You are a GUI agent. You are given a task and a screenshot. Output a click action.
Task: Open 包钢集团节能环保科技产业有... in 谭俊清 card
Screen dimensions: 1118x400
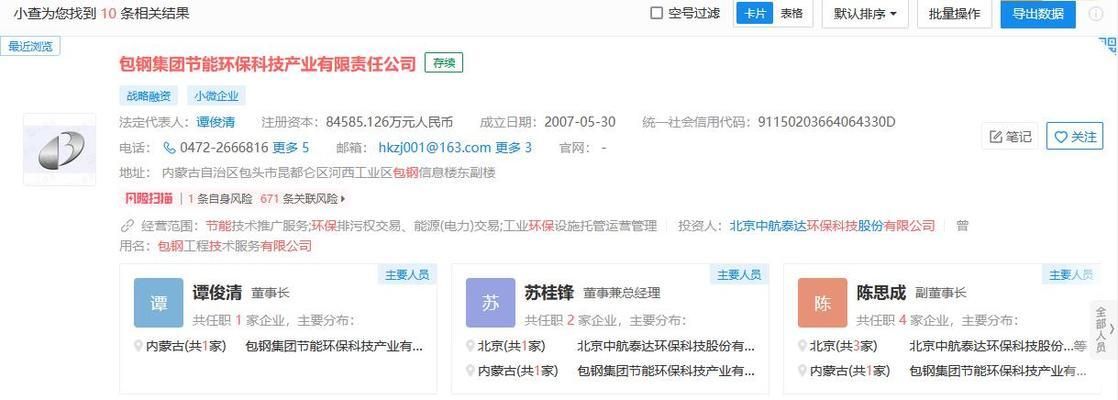point(334,347)
